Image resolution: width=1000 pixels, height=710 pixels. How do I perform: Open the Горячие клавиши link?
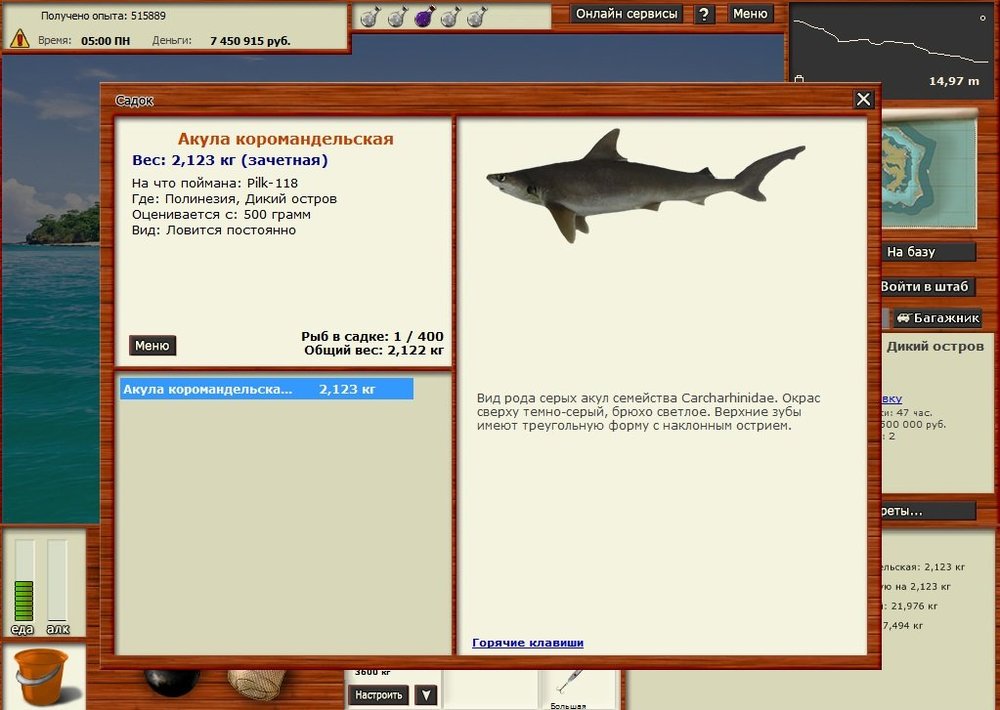point(526,644)
